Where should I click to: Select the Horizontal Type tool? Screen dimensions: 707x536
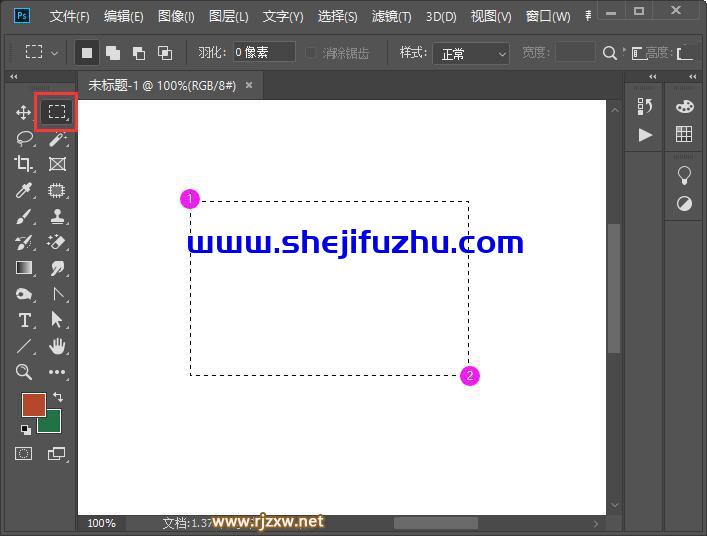[x=25, y=321]
